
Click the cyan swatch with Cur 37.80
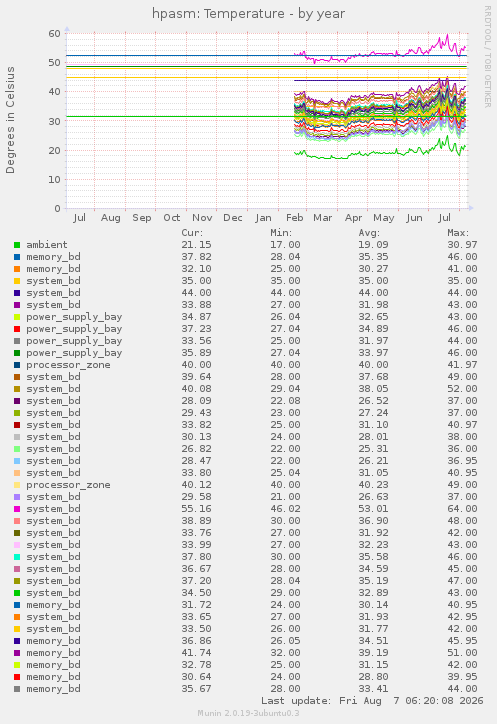[x=17, y=557]
